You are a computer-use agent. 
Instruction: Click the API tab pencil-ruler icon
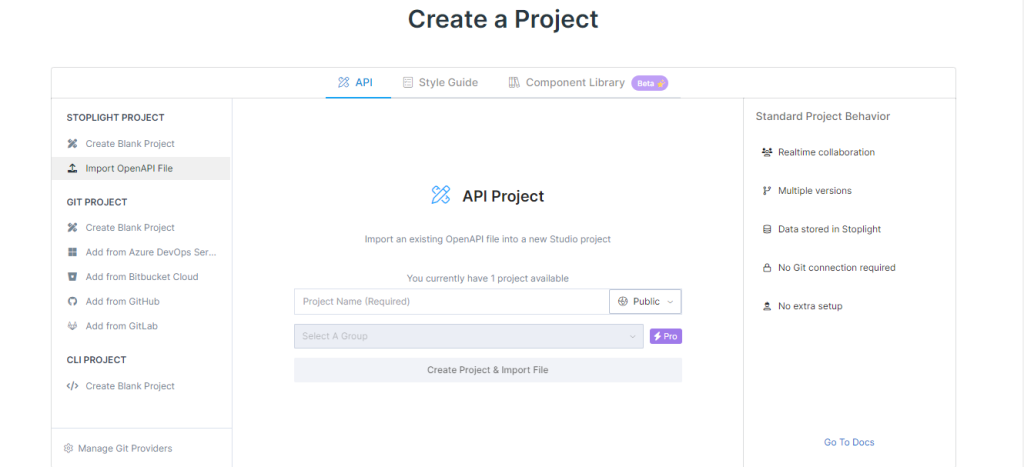point(344,82)
